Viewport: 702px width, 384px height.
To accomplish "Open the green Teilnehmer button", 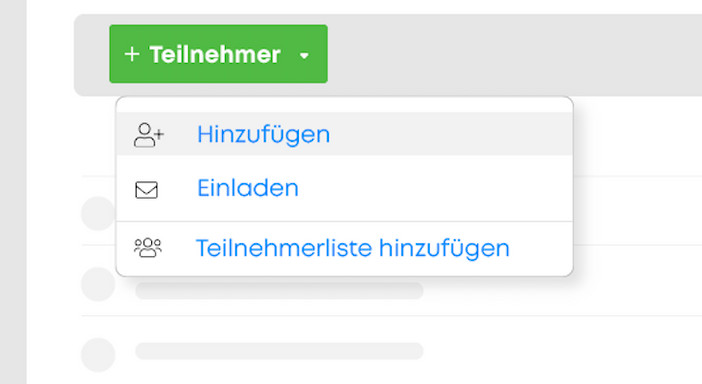I will pyautogui.click(x=218, y=54).
